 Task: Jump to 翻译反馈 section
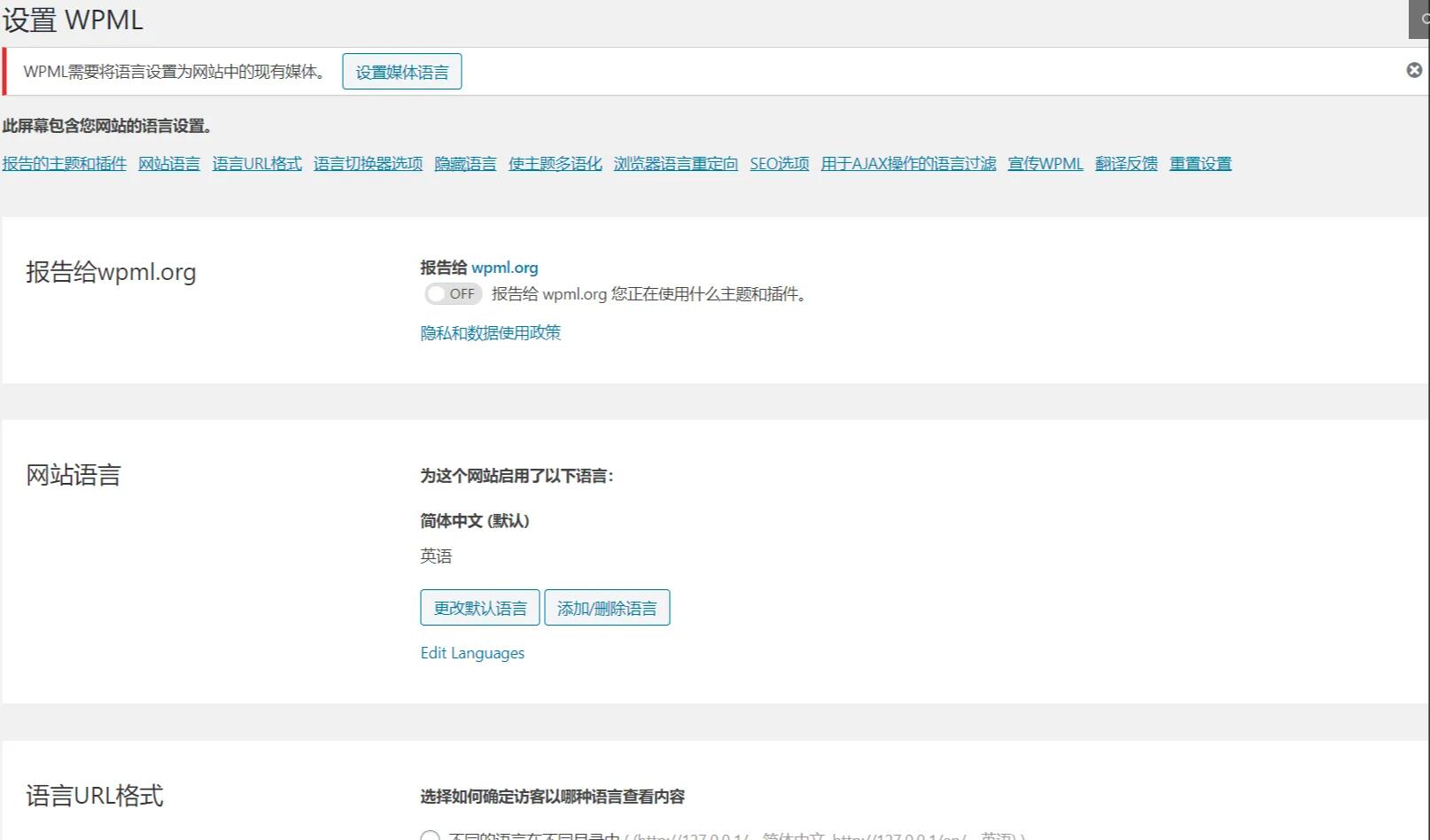(1127, 164)
